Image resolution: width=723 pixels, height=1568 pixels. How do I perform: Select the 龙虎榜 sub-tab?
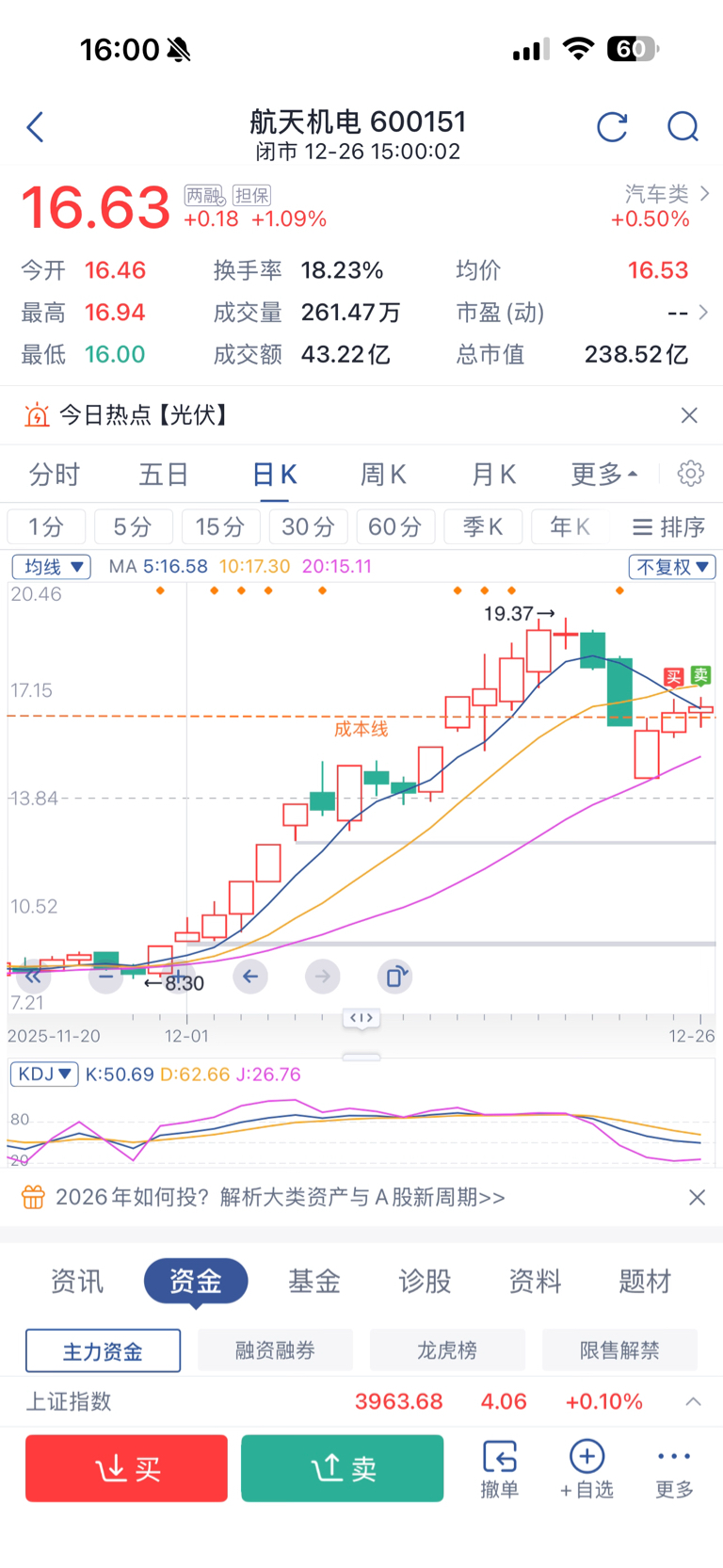point(447,1350)
